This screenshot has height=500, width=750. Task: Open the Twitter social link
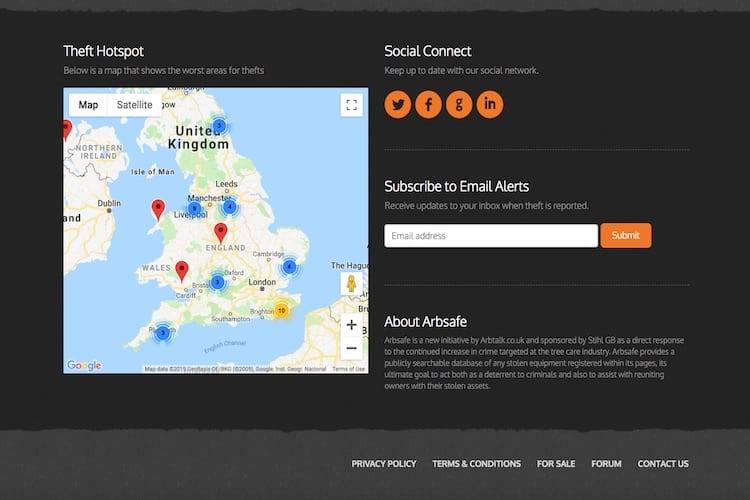pos(398,104)
